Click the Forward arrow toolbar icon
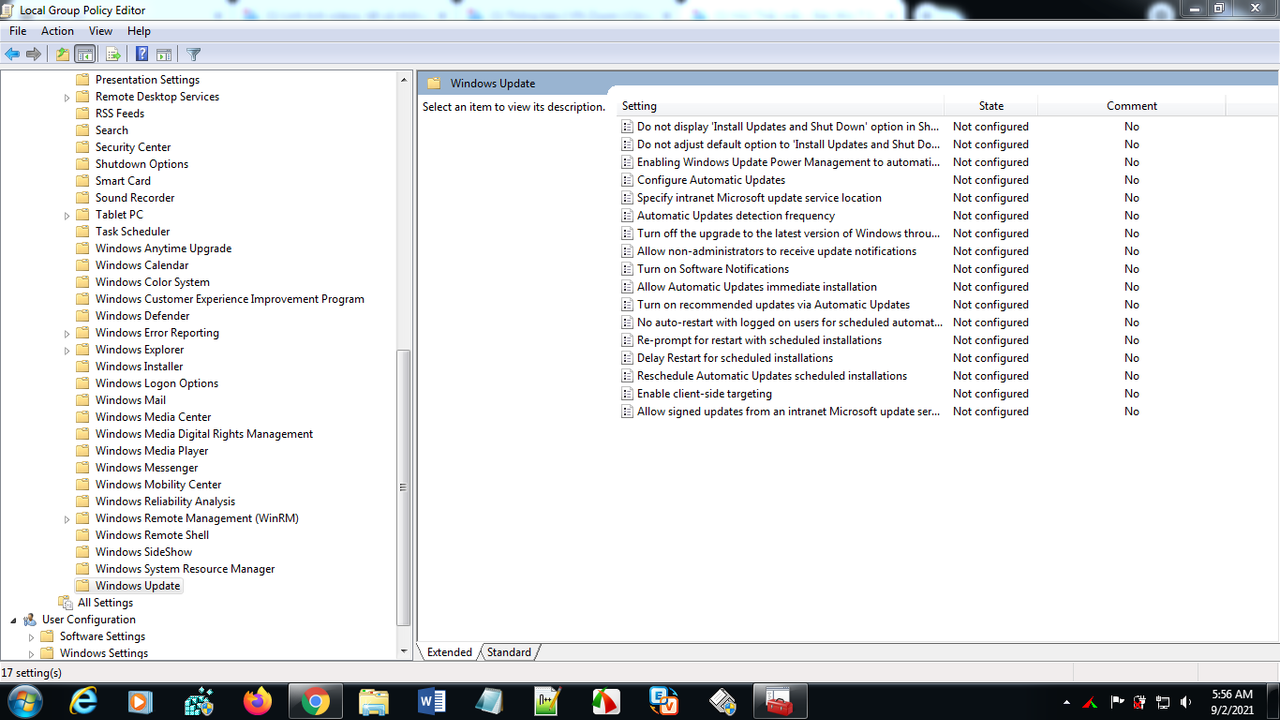 coord(34,54)
